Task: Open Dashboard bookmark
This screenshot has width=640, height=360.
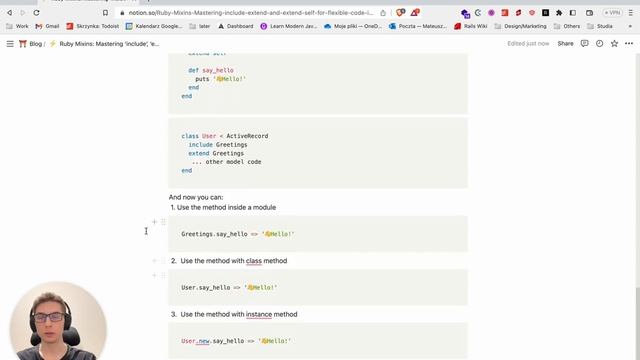Action: point(236,26)
